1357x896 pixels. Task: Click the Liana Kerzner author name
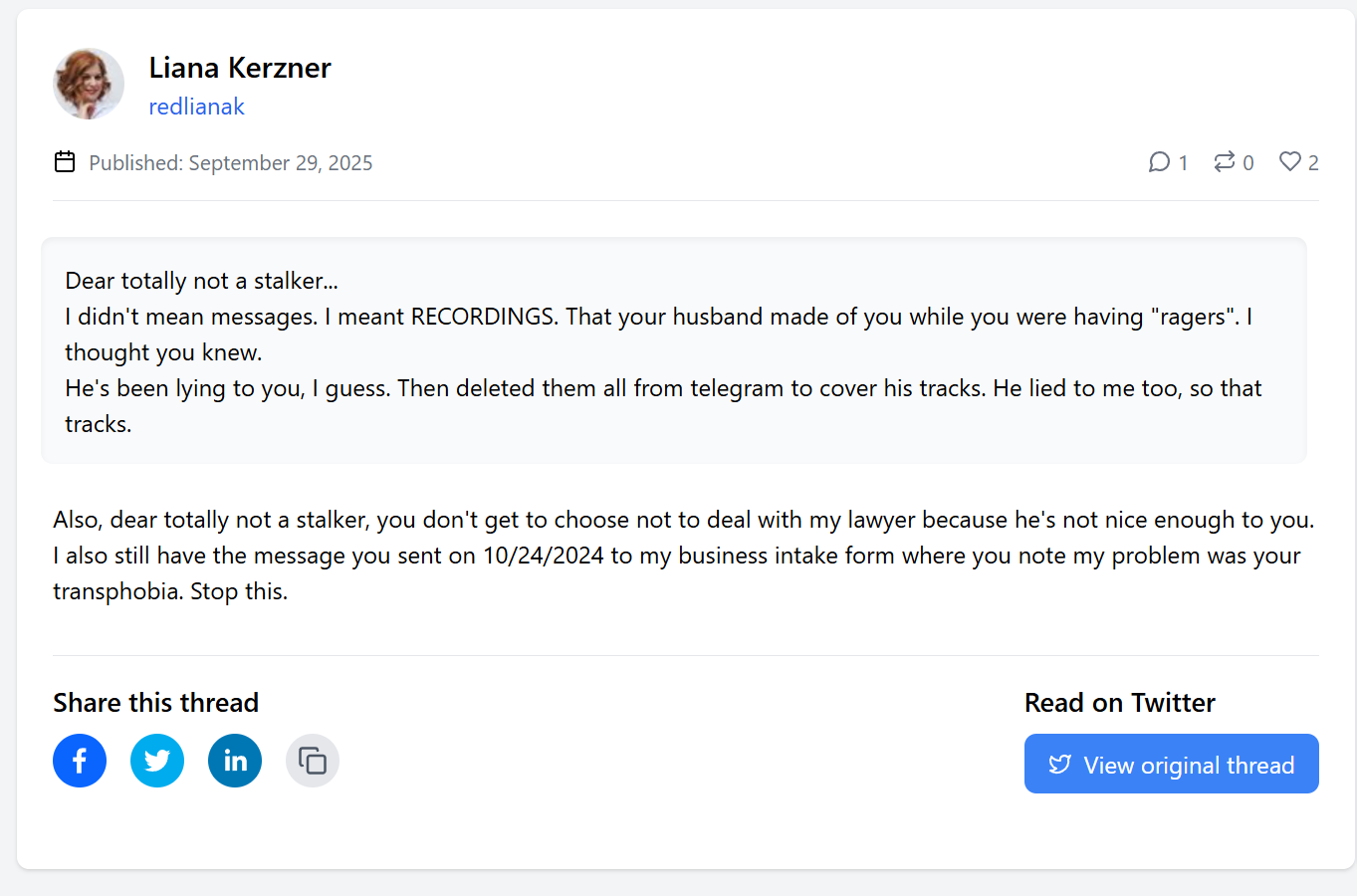(x=240, y=68)
